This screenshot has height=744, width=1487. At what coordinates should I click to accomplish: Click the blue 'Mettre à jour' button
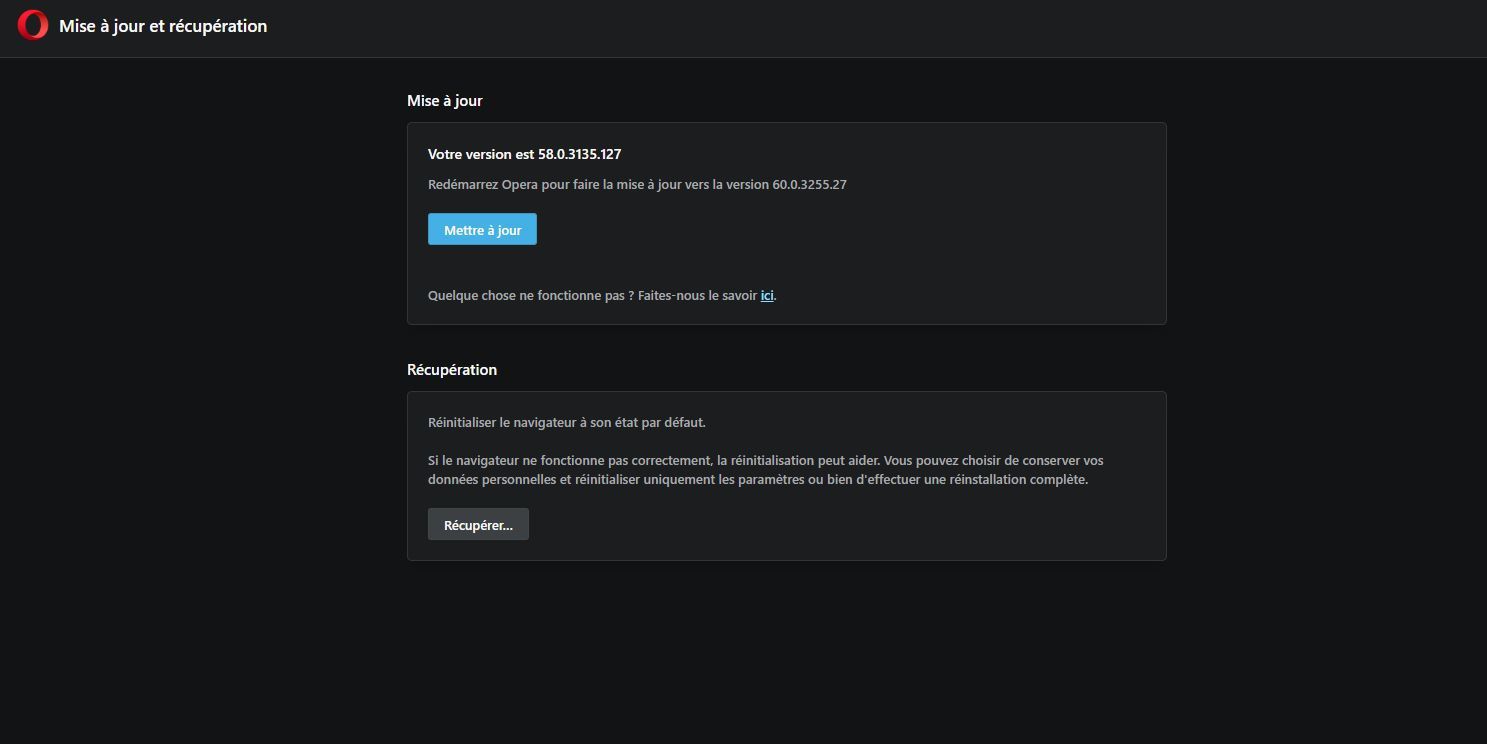(x=482, y=230)
